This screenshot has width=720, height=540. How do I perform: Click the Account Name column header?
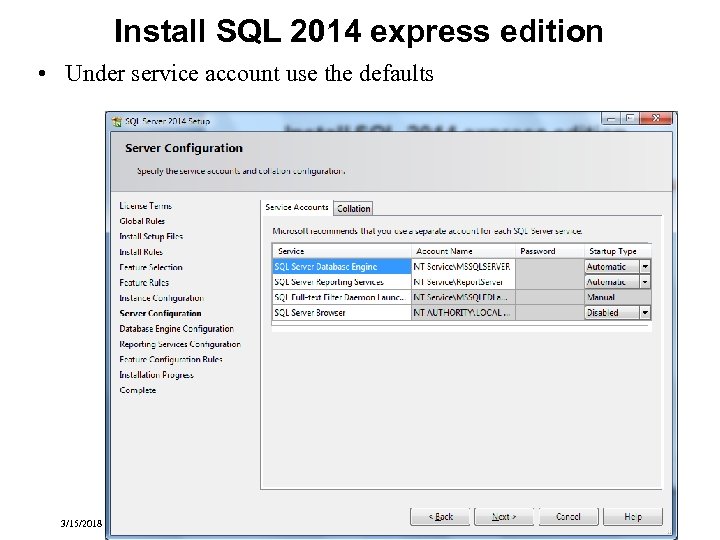[x=463, y=251]
